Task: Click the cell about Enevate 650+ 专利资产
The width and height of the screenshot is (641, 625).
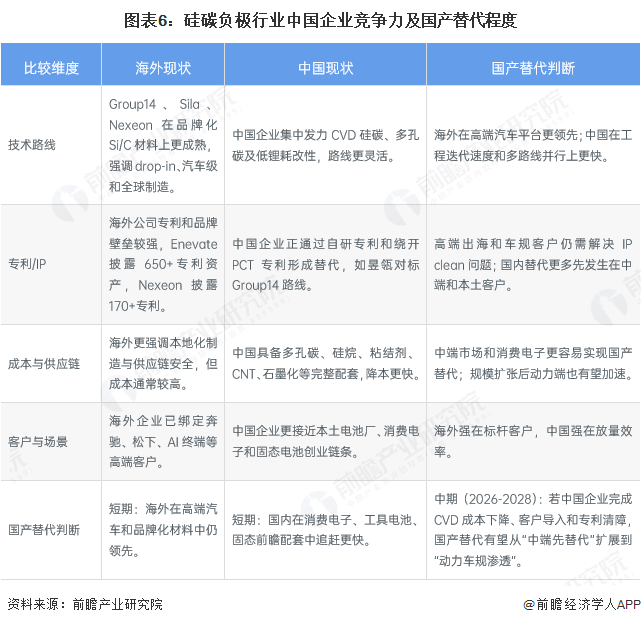Action: click(163, 264)
